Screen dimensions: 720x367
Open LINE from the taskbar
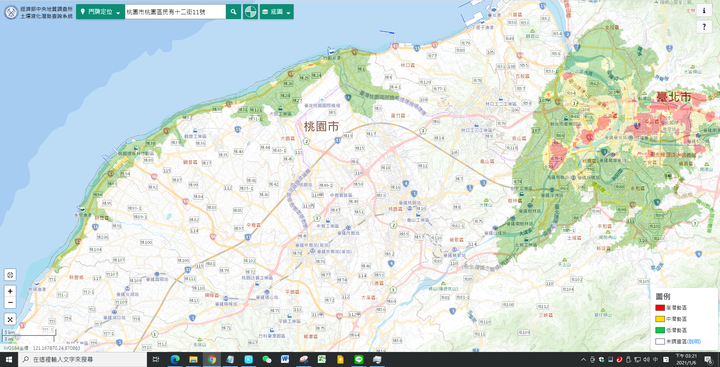click(359, 360)
